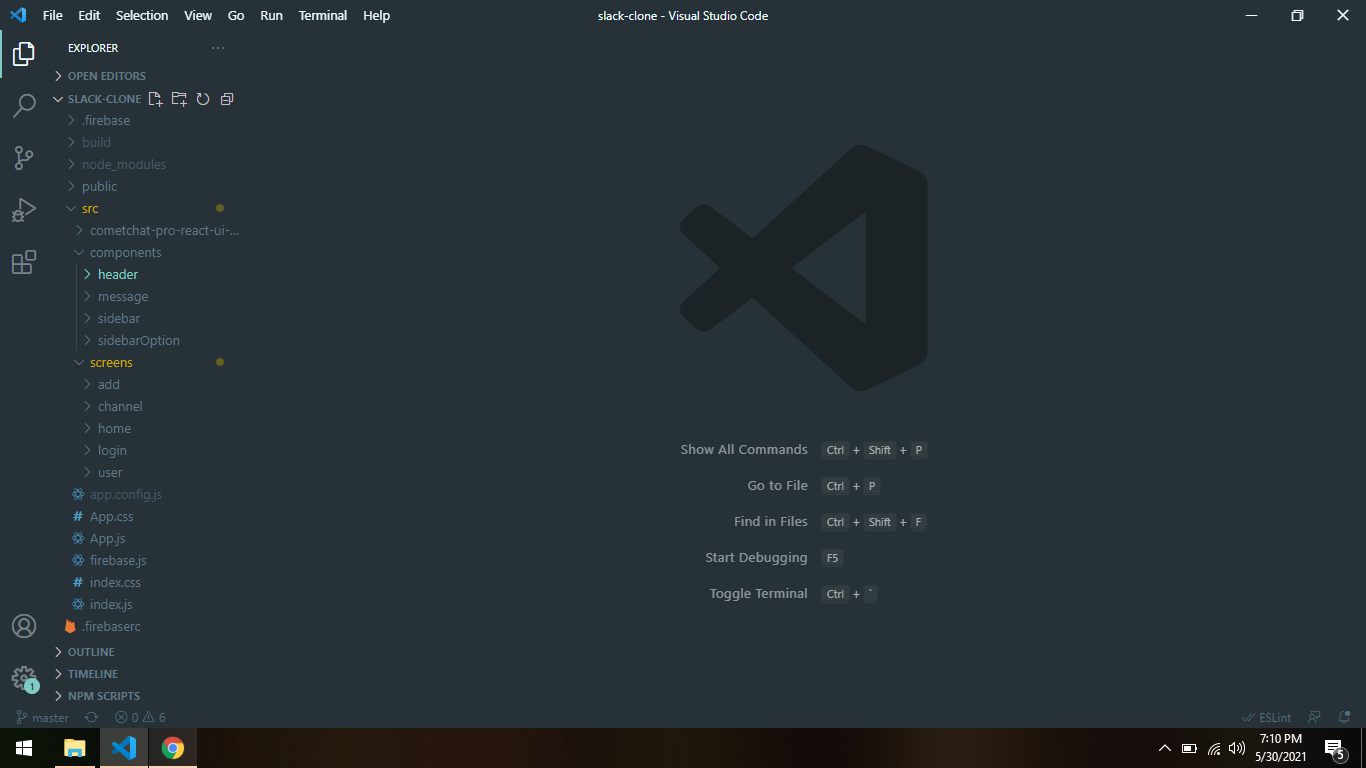Open the Edit menu

coord(89,15)
